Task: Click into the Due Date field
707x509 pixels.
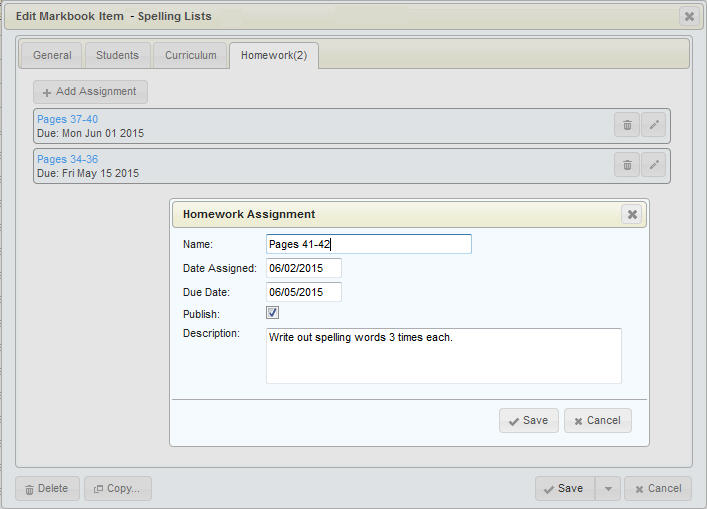Action: [304, 292]
